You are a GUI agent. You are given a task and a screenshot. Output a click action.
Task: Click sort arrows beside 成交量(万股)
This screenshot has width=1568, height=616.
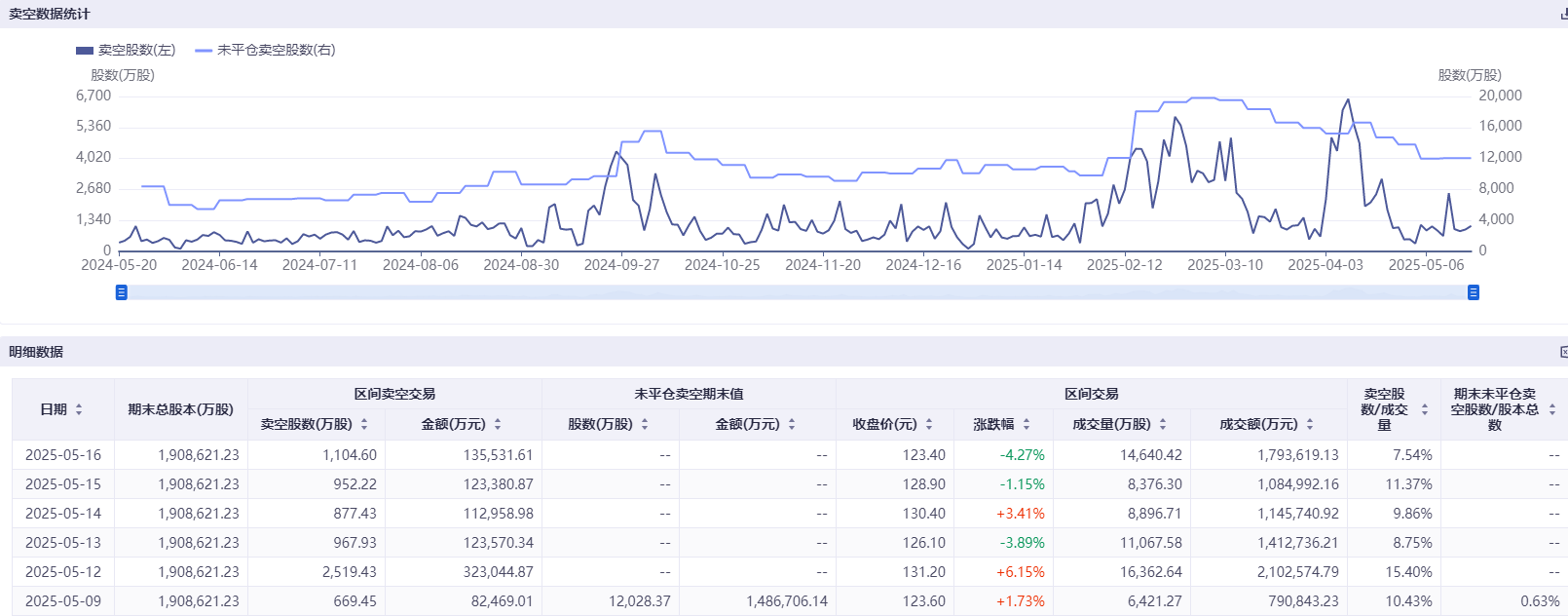coord(1163,424)
